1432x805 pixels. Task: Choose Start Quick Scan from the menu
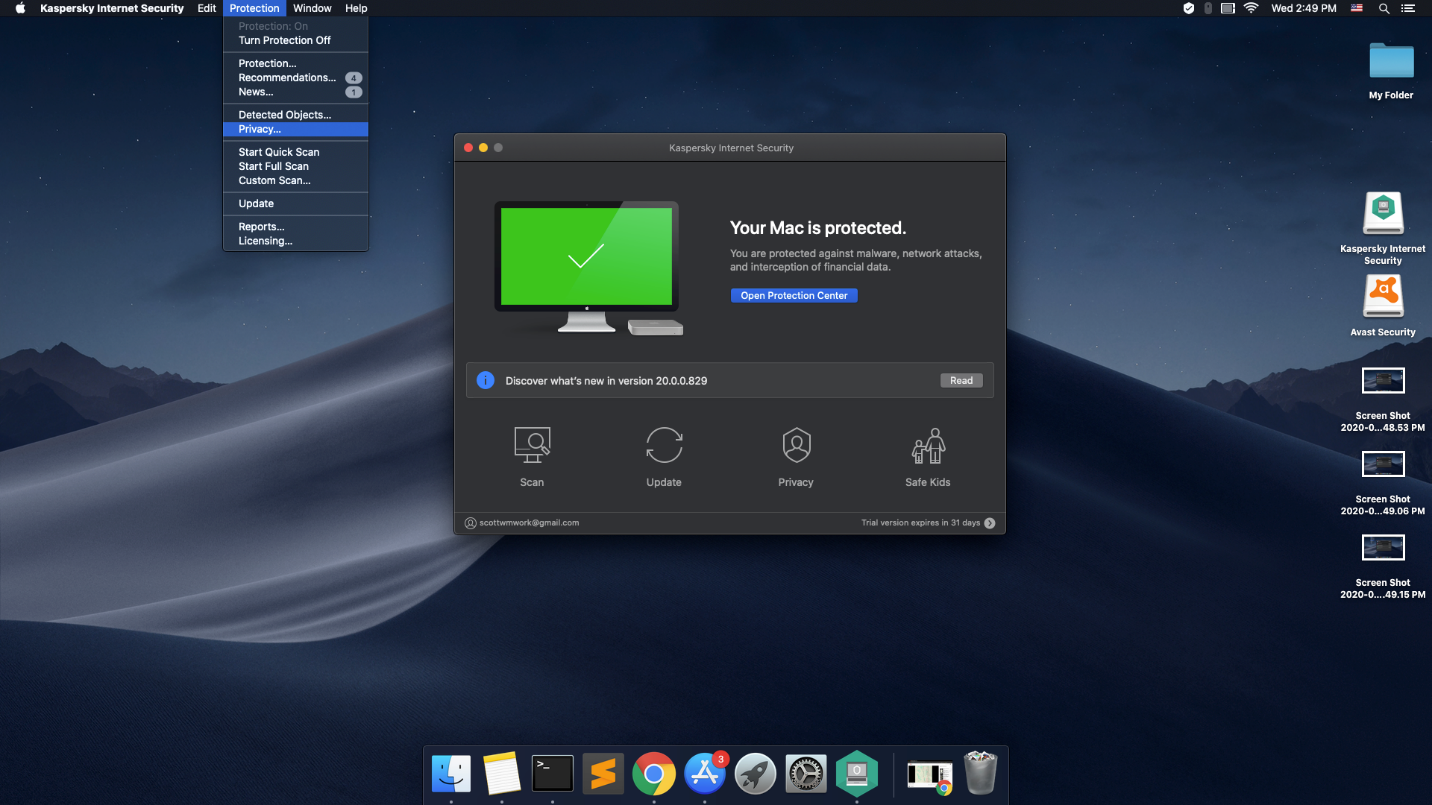click(296, 152)
